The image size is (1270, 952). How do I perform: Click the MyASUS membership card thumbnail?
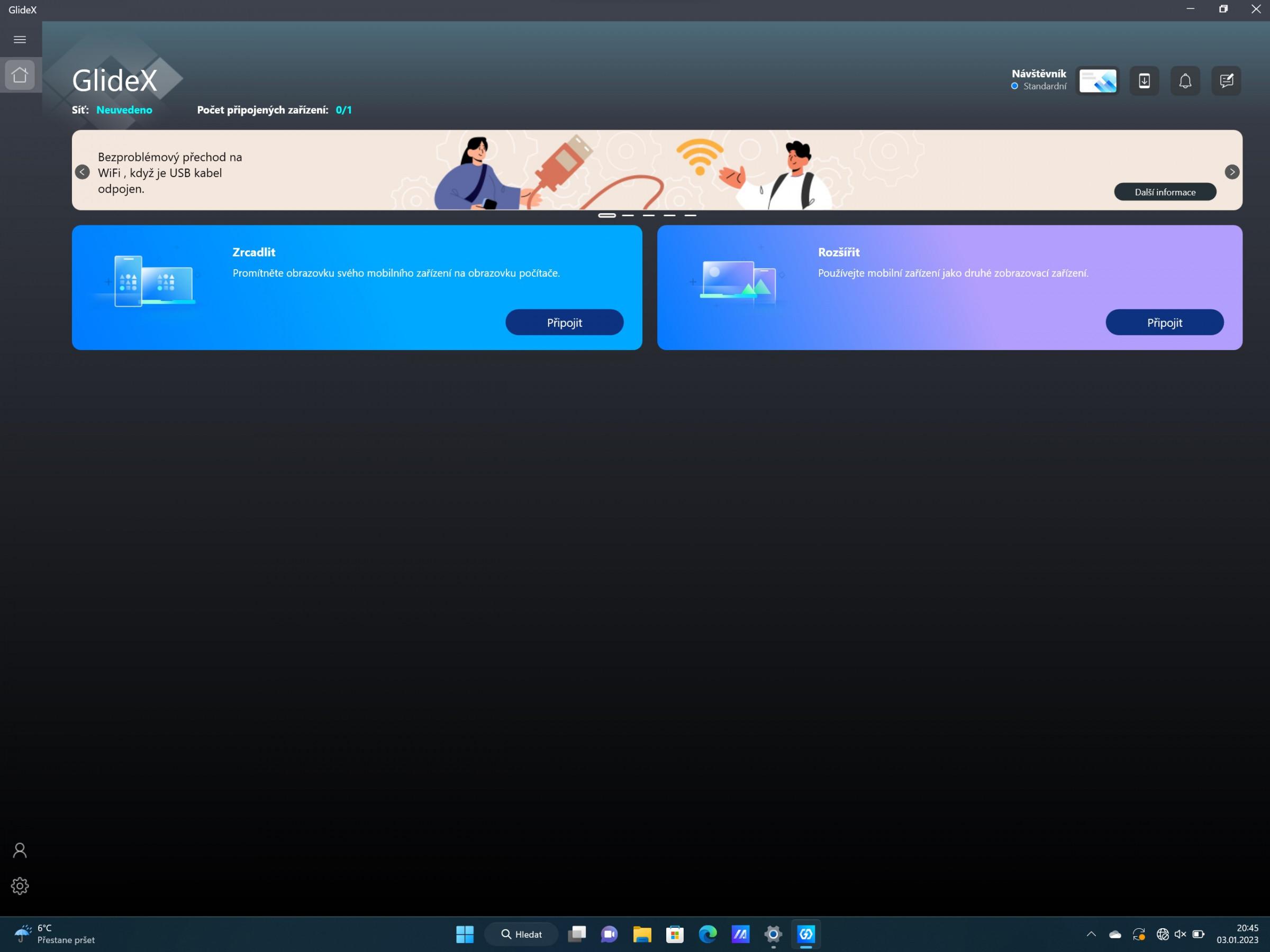pyautogui.click(x=1098, y=81)
